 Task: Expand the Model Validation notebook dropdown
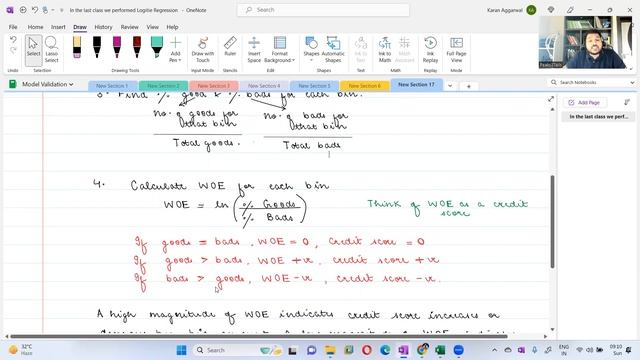click(71, 84)
